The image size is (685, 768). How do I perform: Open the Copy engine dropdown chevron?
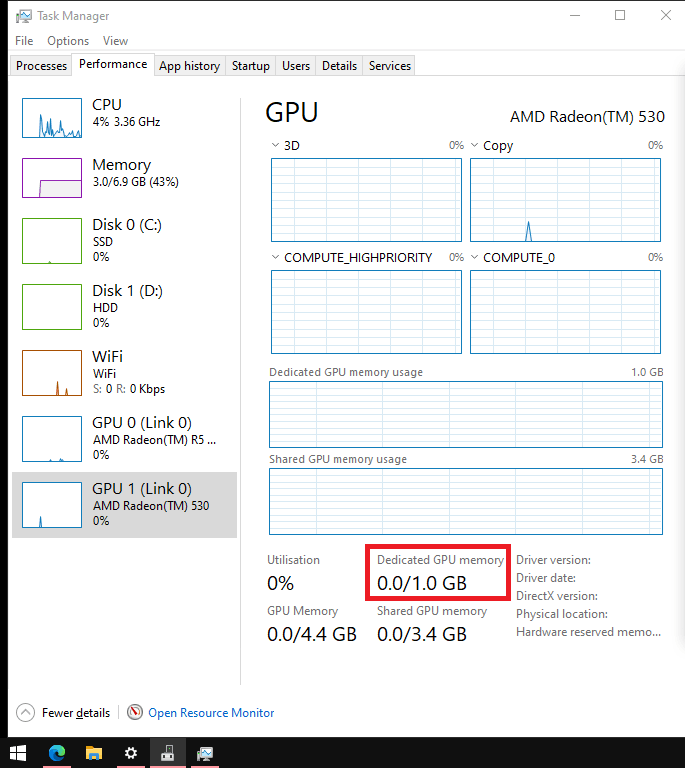pyautogui.click(x=474, y=145)
